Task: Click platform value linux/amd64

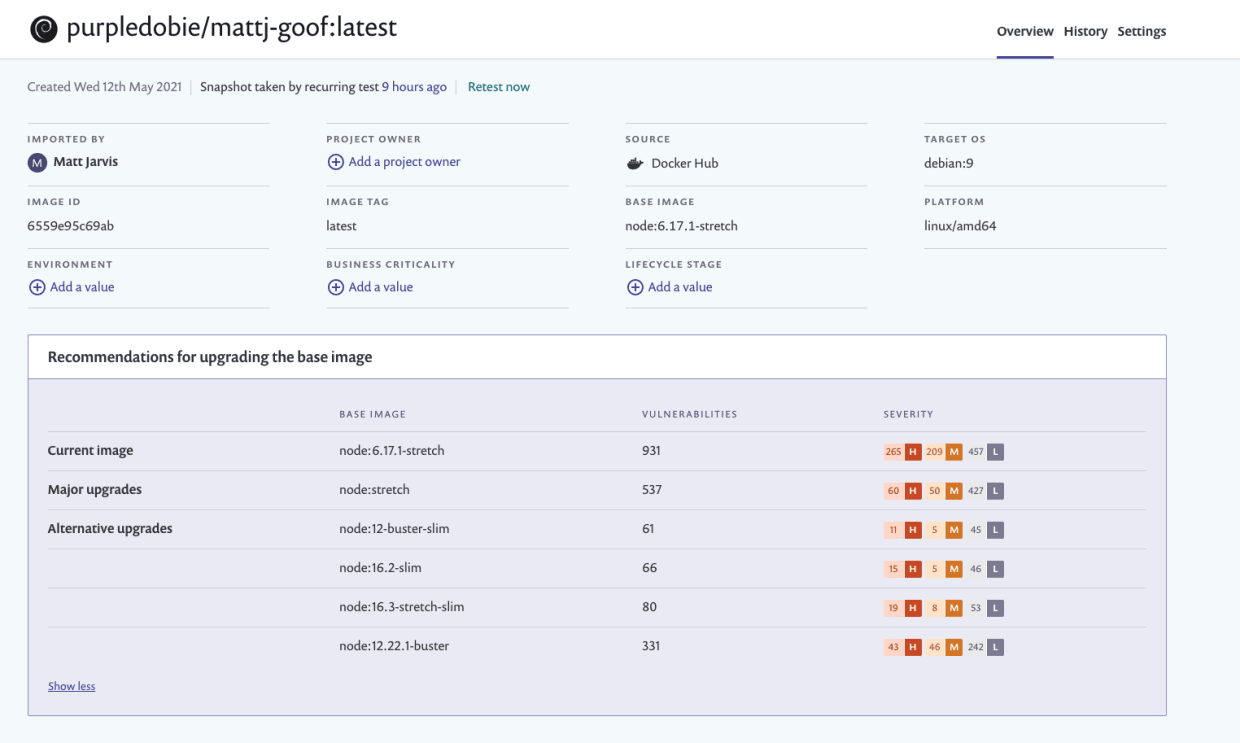Action: [x=960, y=226]
